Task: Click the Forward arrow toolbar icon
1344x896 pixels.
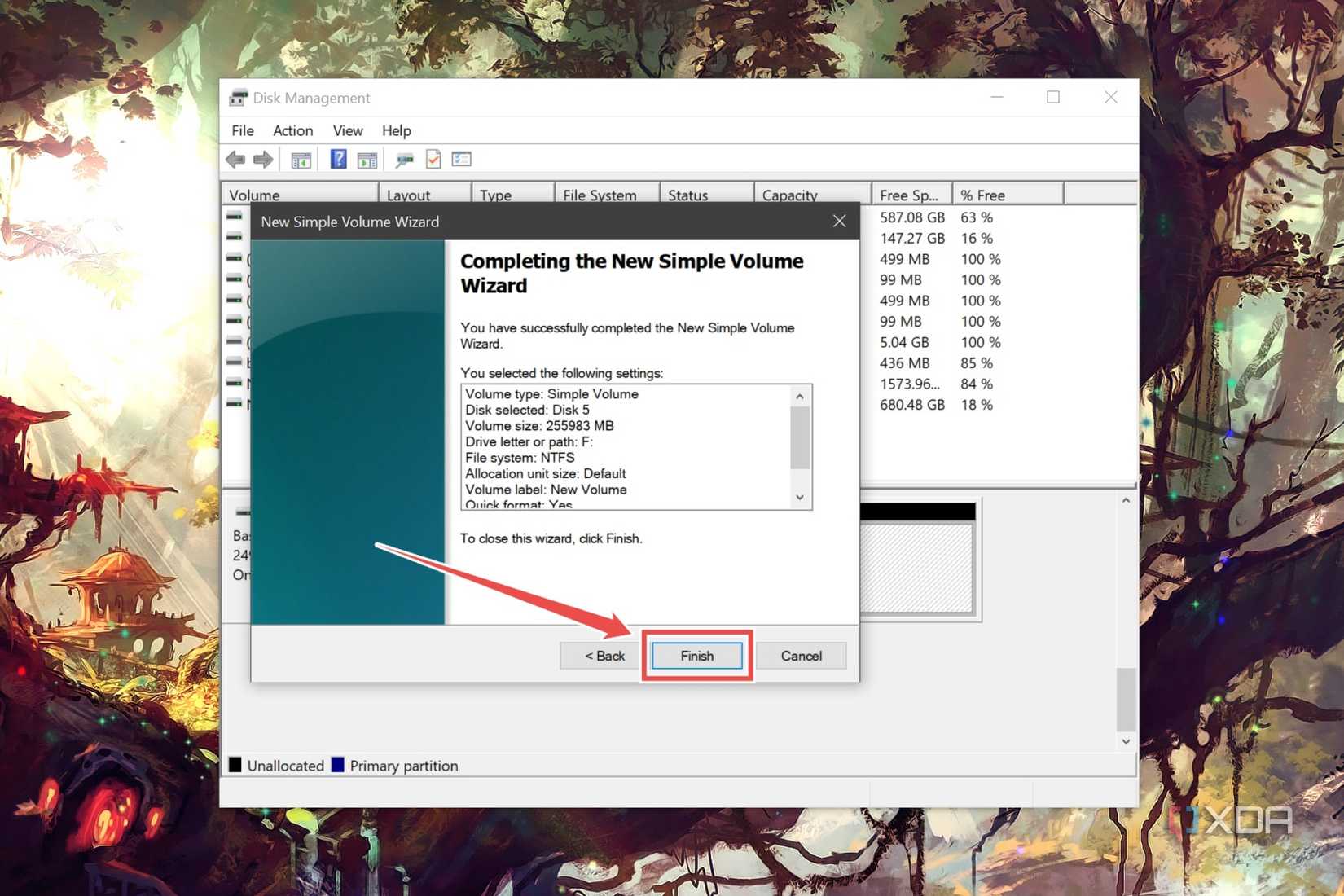Action: (263, 160)
